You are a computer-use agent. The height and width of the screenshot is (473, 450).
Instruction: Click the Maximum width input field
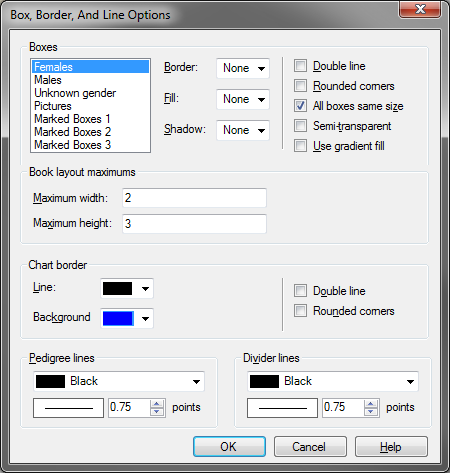tap(194, 198)
